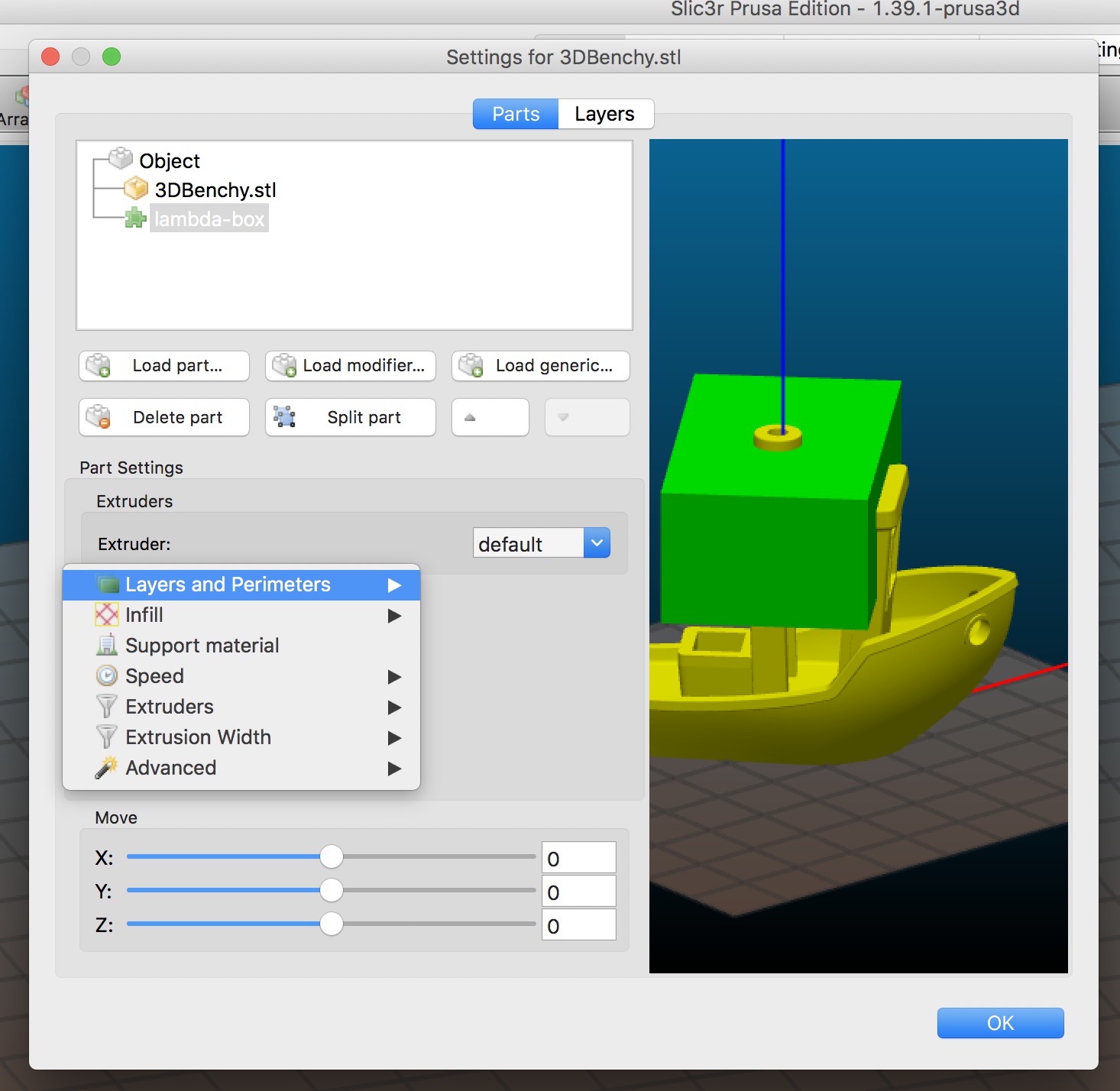
Task: Choose Advanced from the settings menu
Action: tap(241, 768)
